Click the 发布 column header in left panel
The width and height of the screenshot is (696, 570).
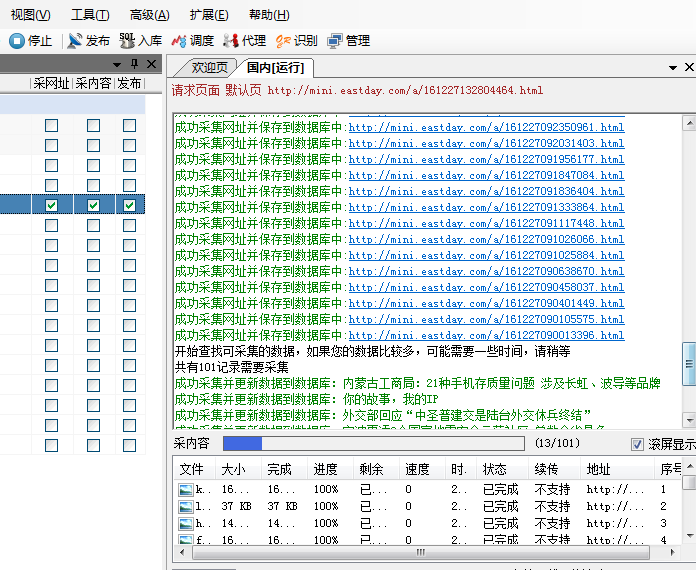coord(129,83)
